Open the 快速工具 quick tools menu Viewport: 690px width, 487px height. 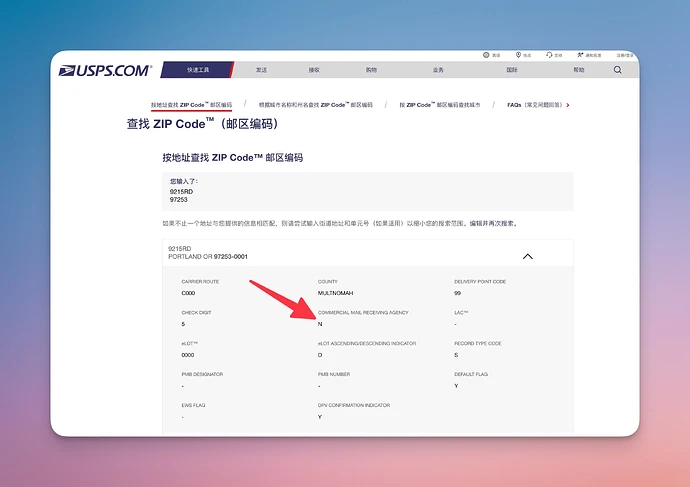click(196, 70)
